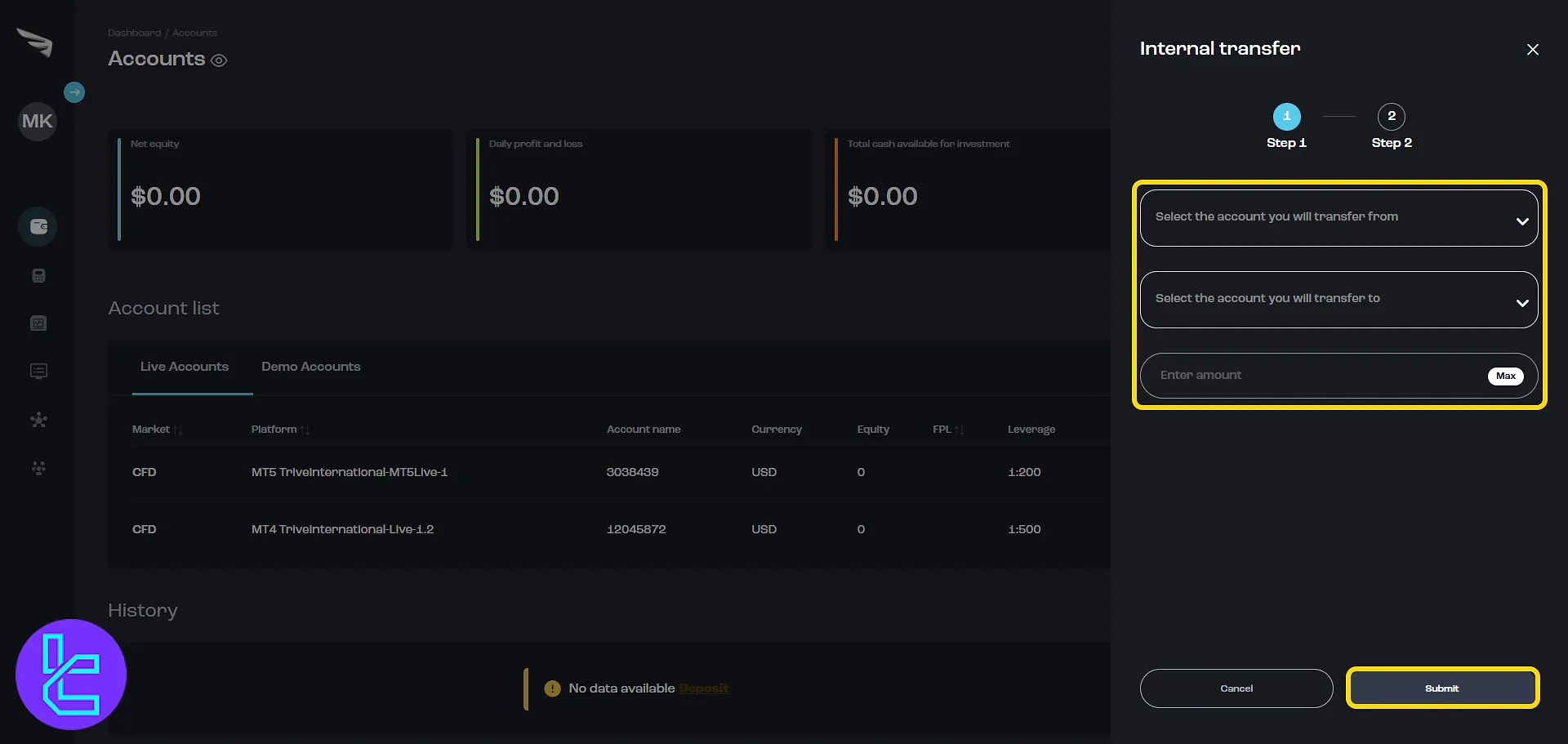Close the Internal transfer panel
The height and width of the screenshot is (744, 1568).
tap(1533, 50)
